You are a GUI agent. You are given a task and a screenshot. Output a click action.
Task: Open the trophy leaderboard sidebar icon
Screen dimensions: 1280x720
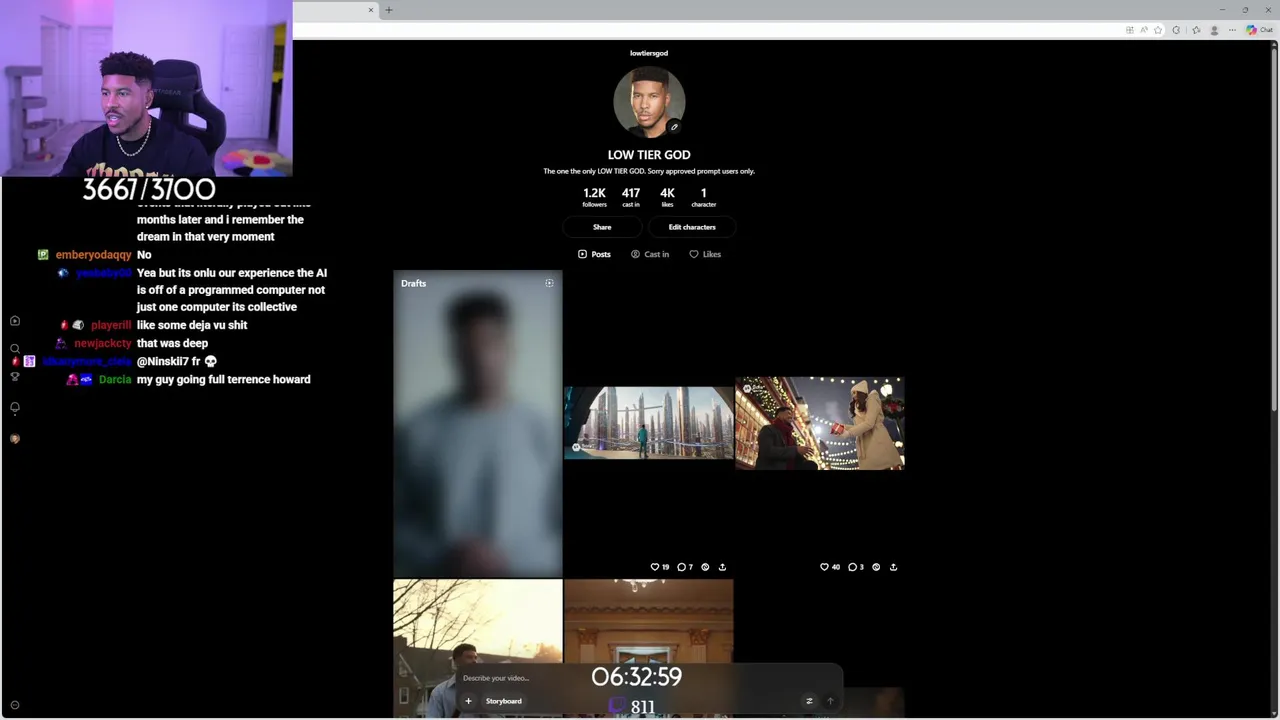(x=14, y=377)
